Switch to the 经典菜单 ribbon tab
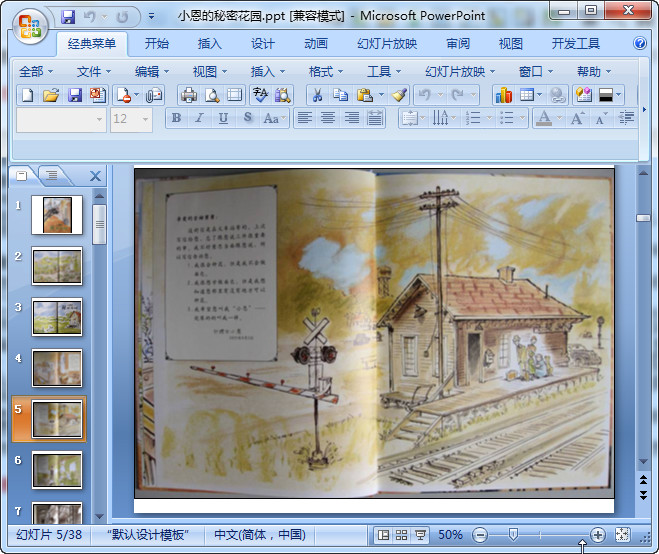Viewport: 659px width, 554px height. (x=92, y=44)
